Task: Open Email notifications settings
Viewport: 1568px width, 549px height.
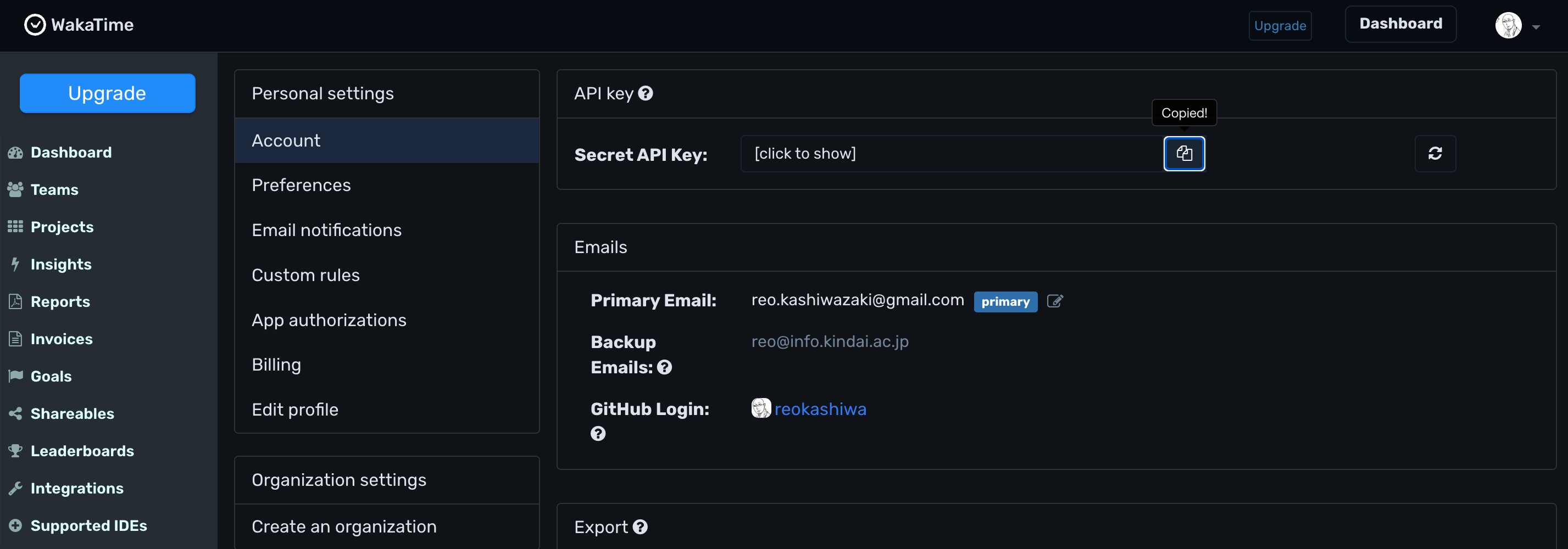Action: (x=326, y=230)
